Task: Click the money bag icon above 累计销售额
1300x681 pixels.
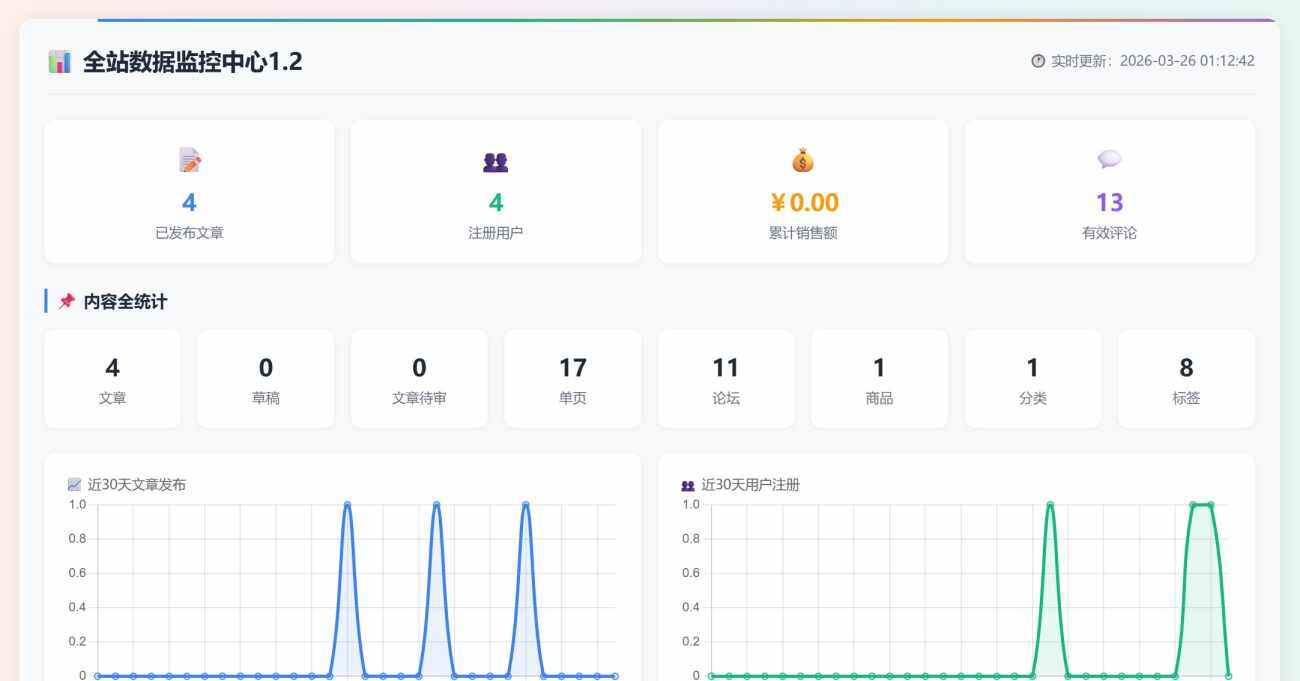Action: 801,159
